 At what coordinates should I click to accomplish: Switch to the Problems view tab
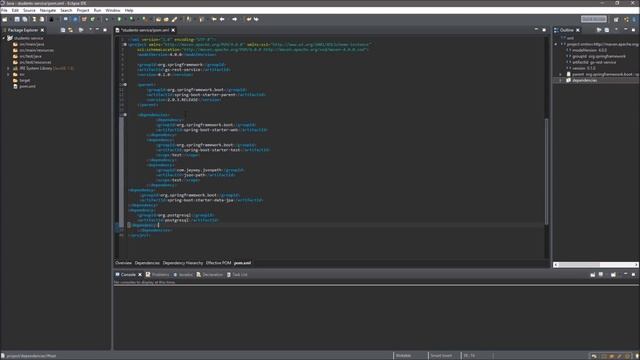point(158,275)
